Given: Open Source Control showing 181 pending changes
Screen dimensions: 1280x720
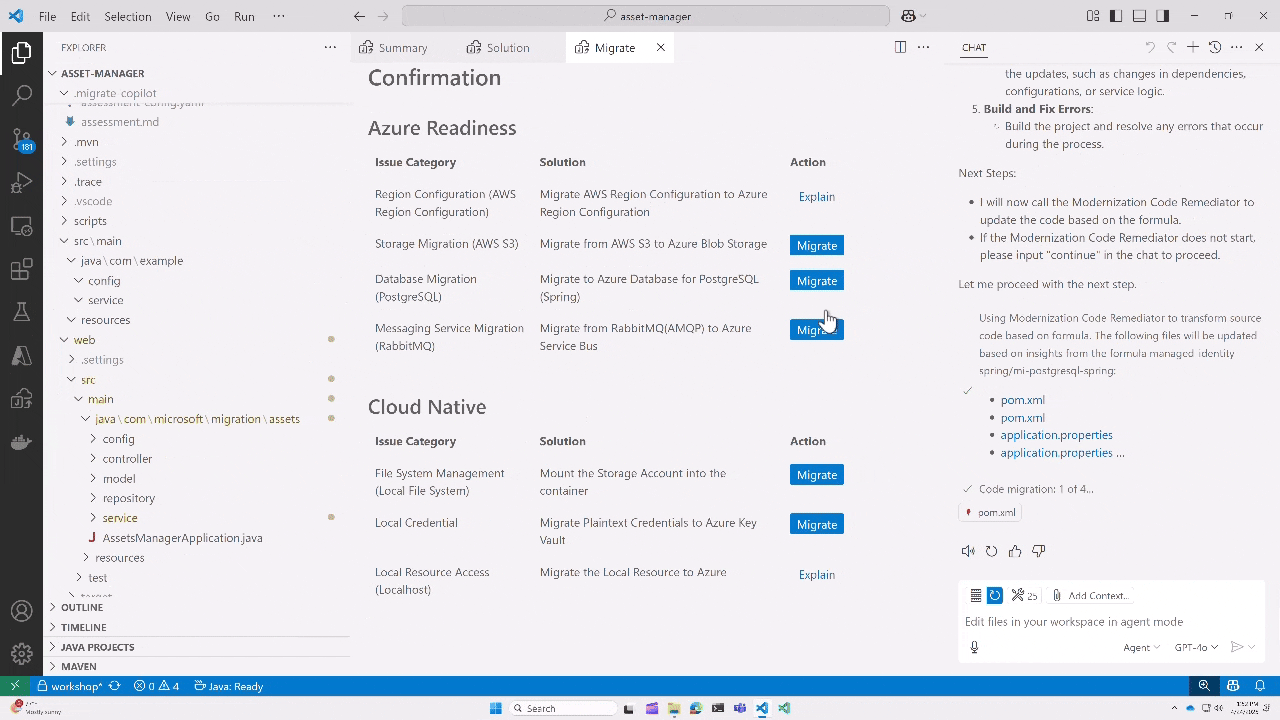Looking at the screenshot, I should pyautogui.click(x=22, y=139).
